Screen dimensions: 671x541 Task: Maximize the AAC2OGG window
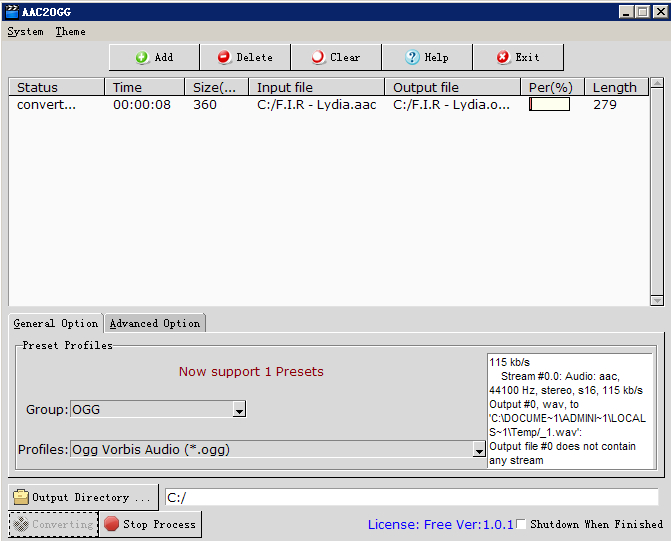pyautogui.click(x=642, y=12)
